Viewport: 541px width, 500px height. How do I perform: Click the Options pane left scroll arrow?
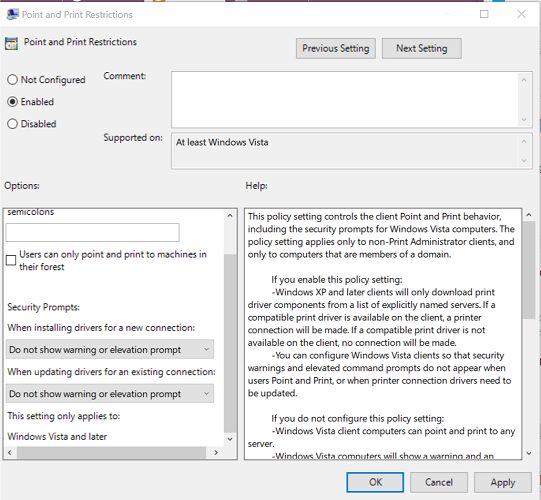click(x=10, y=452)
